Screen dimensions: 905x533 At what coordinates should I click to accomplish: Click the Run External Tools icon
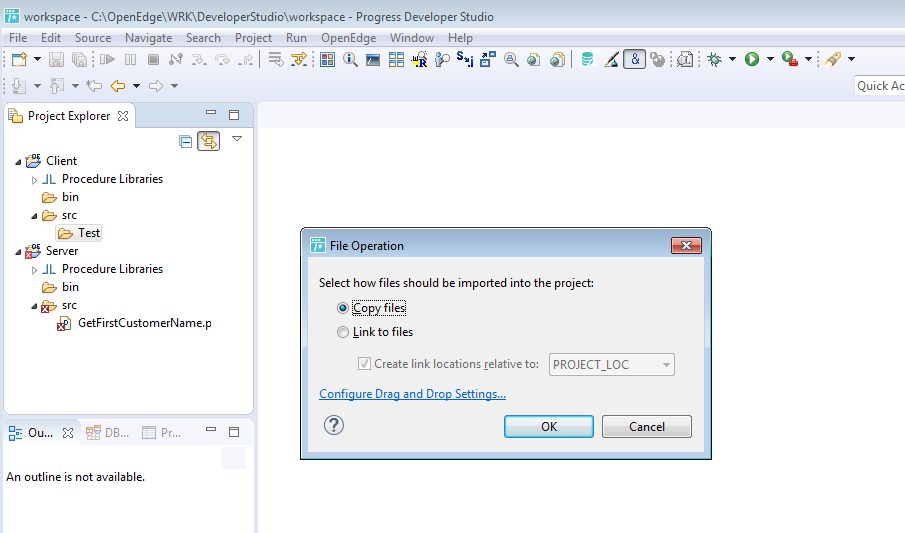(790, 59)
